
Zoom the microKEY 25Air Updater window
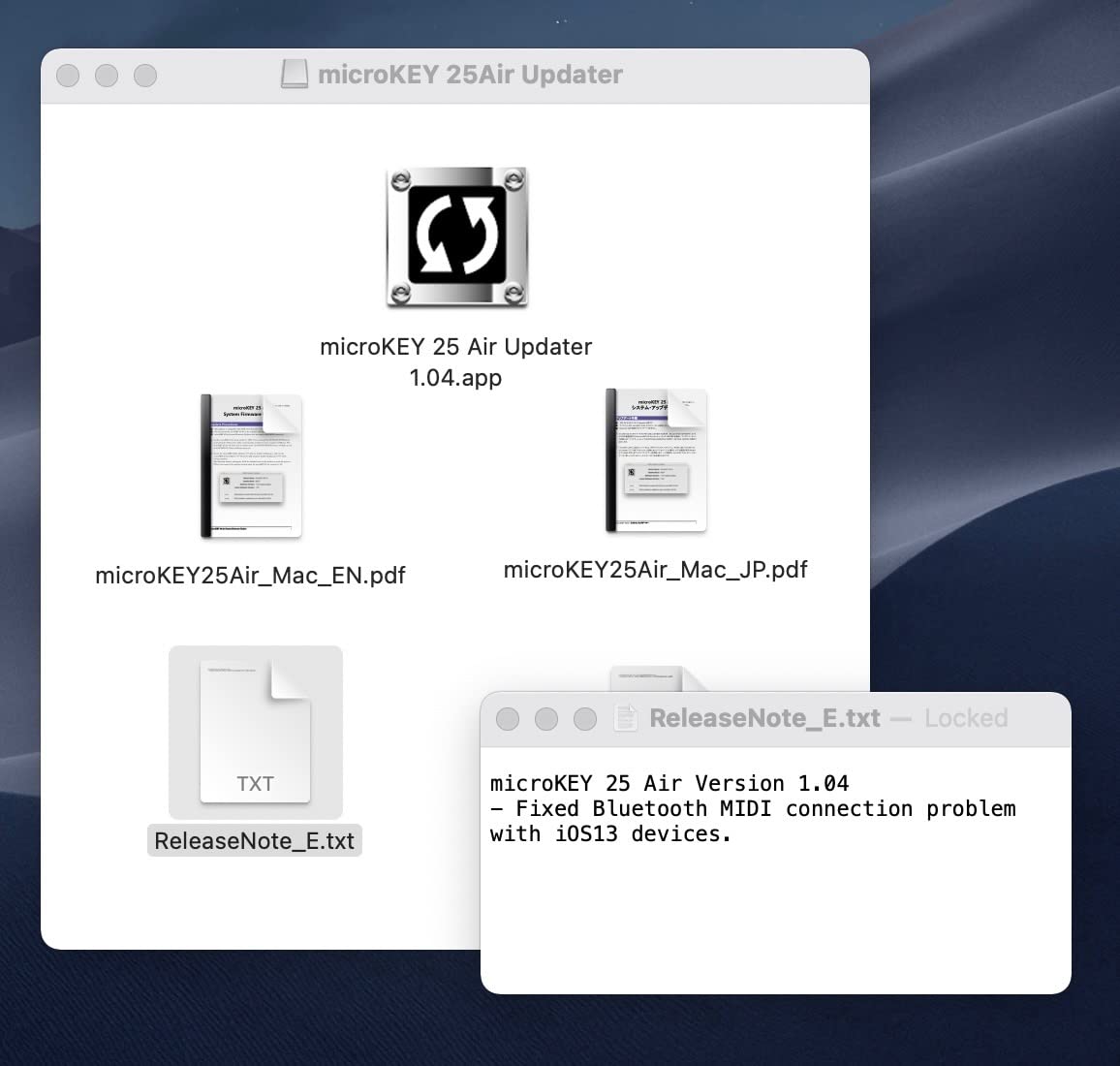[145, 75]
